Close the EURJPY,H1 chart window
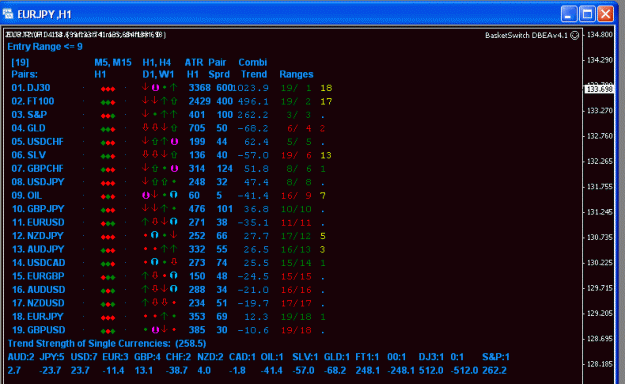 [x=605, y=14]
